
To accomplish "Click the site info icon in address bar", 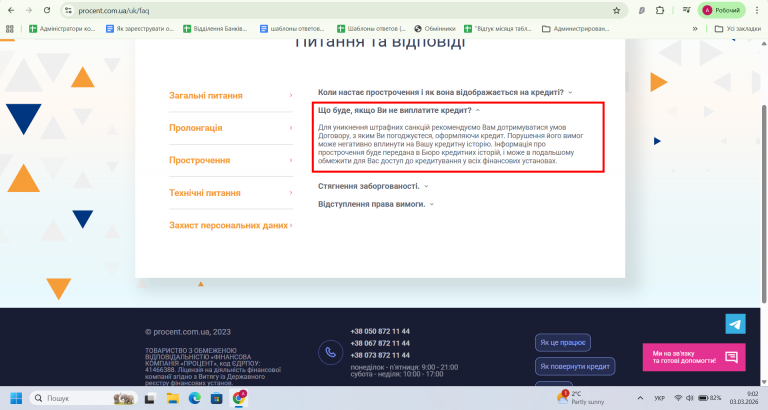I will (x=69, y=10).
